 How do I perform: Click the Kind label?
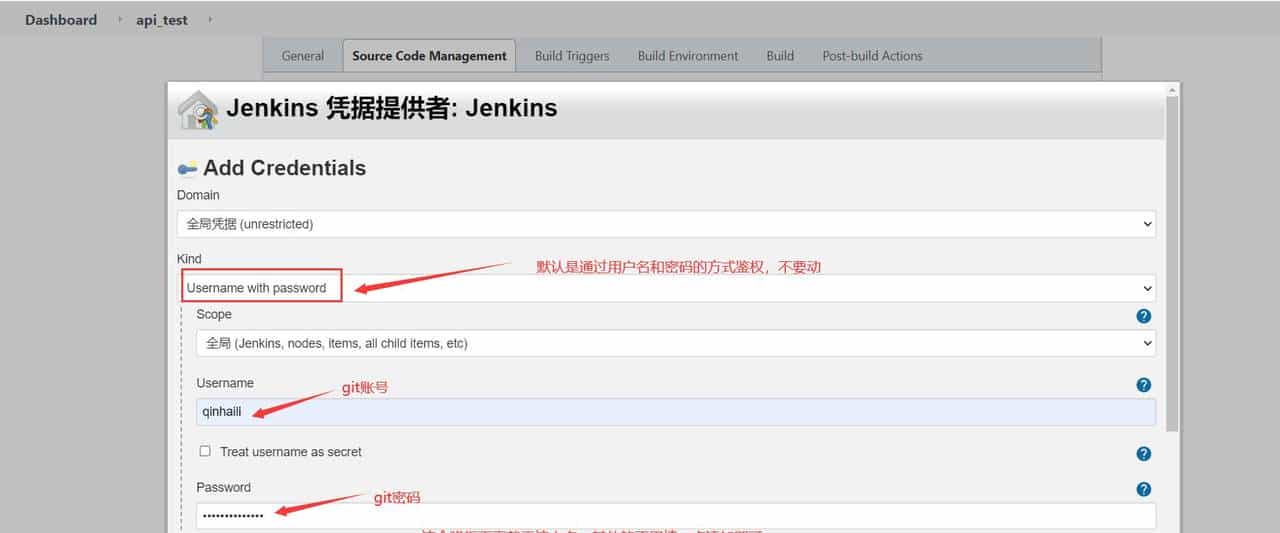click(x=189, y=259)
